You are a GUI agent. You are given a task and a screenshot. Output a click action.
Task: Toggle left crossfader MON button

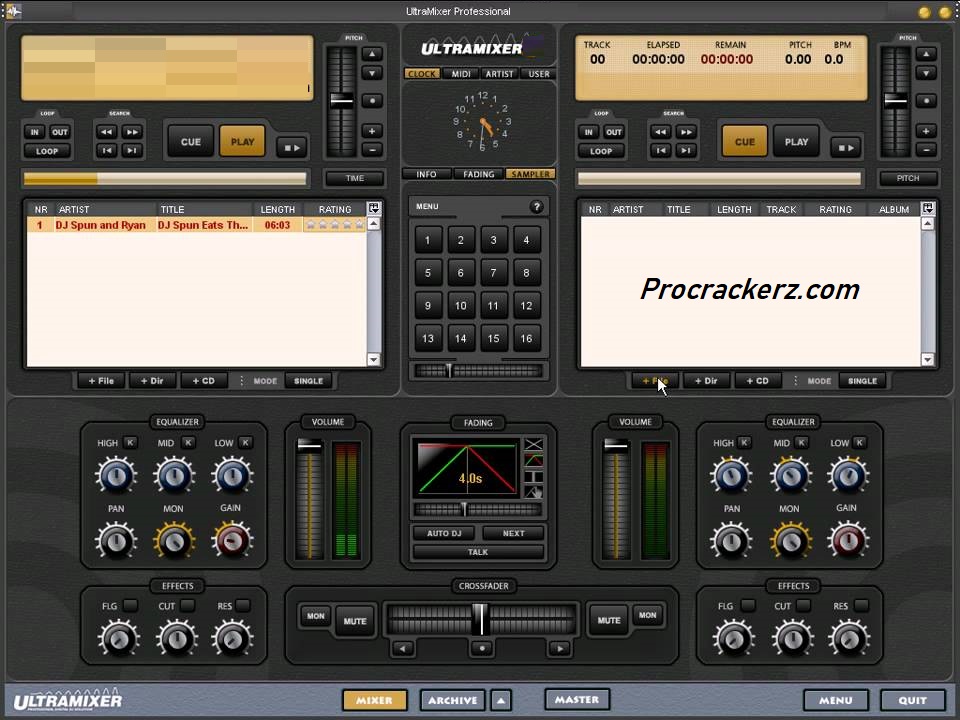(315, 616)
